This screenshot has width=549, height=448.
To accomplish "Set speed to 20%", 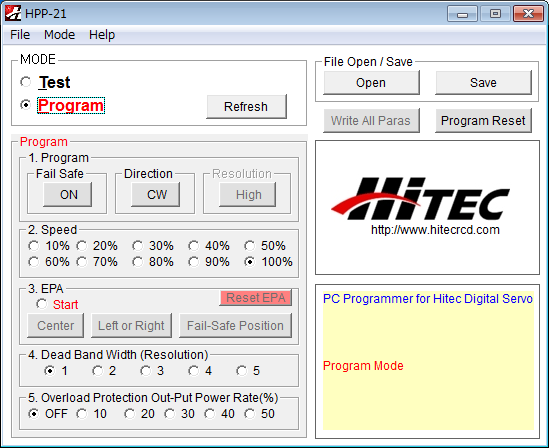I will click(x=82, y=246).
